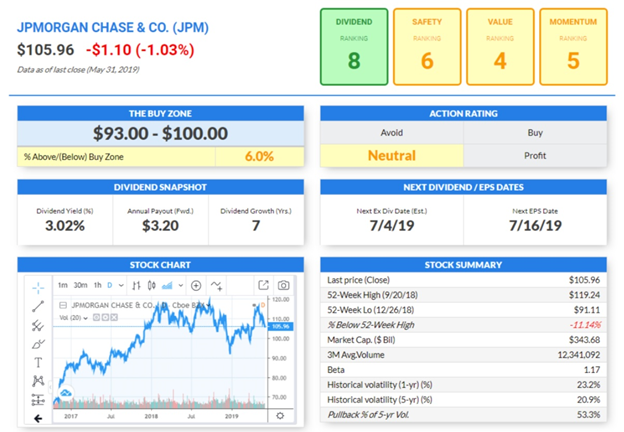
Task: Set chart interval to D
Action: (110, 285)
